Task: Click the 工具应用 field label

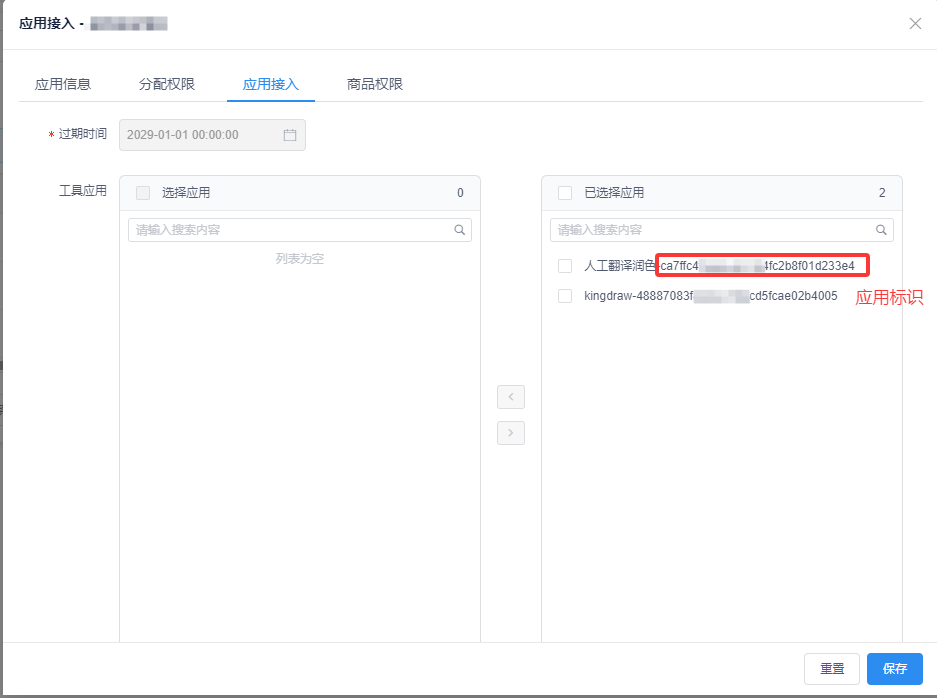Action: coord(82,191)
